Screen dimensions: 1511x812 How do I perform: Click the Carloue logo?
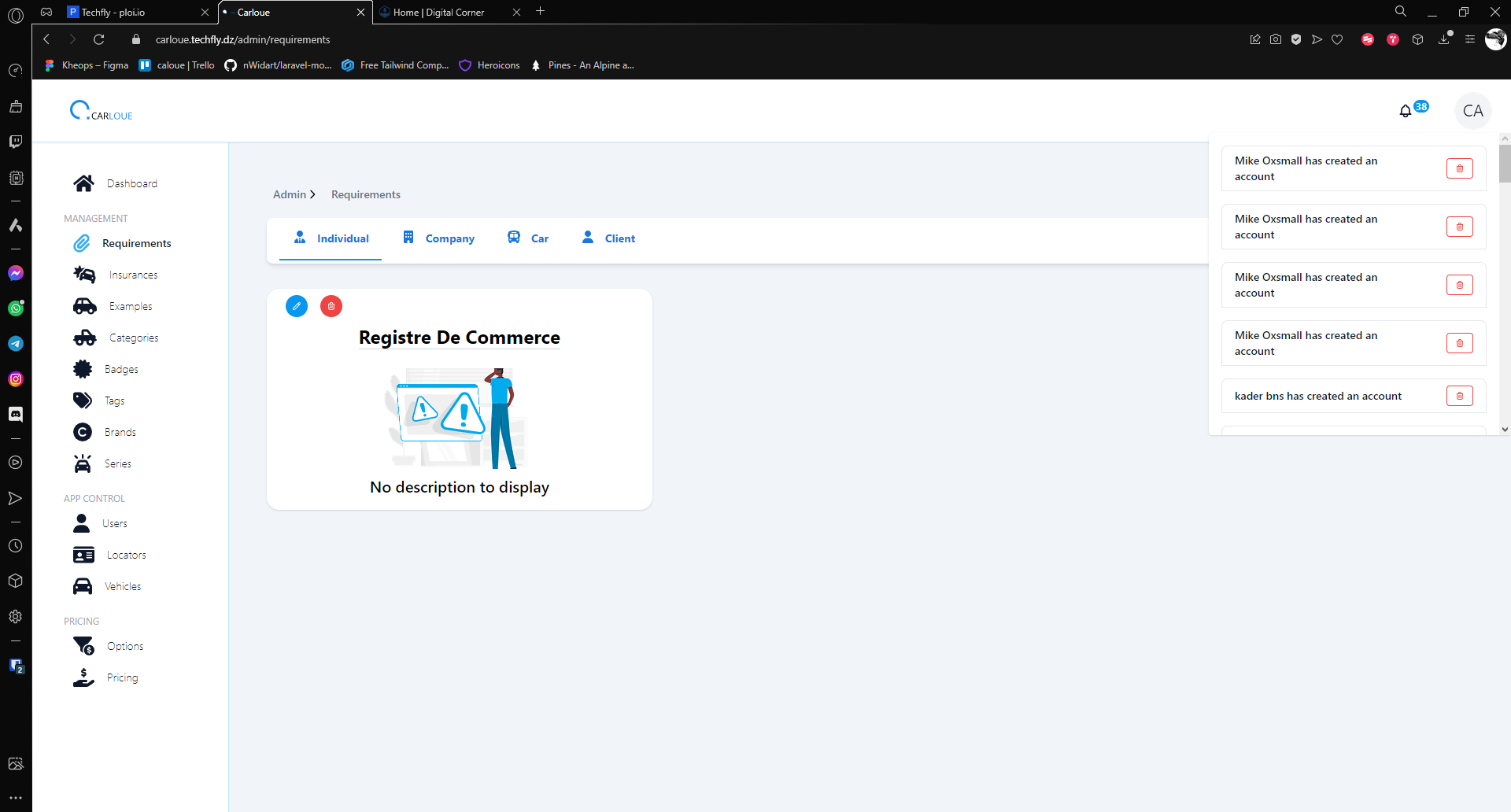coord(102,112)
